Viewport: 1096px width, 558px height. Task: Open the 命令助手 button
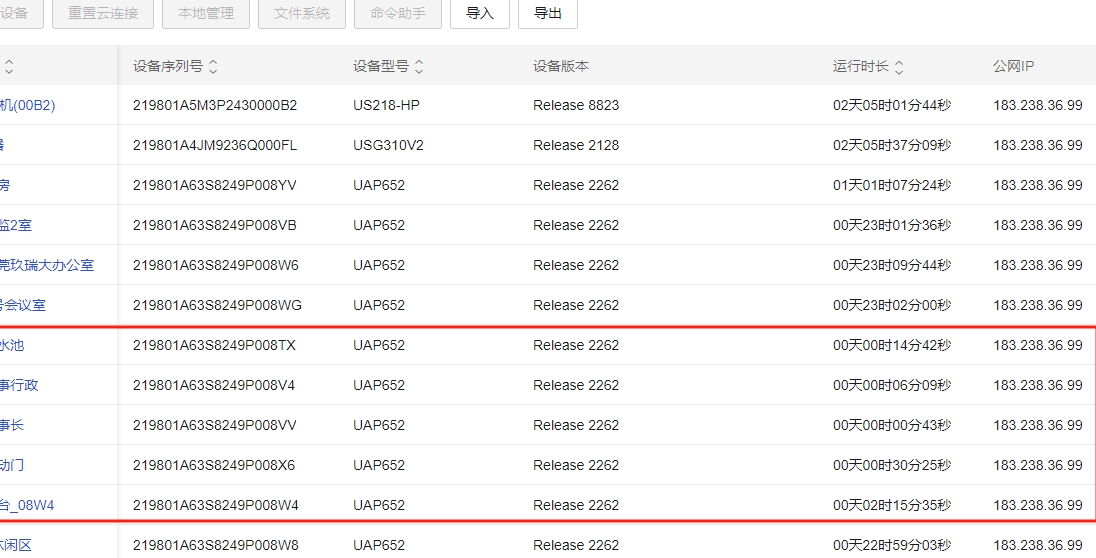coord(397,14)
